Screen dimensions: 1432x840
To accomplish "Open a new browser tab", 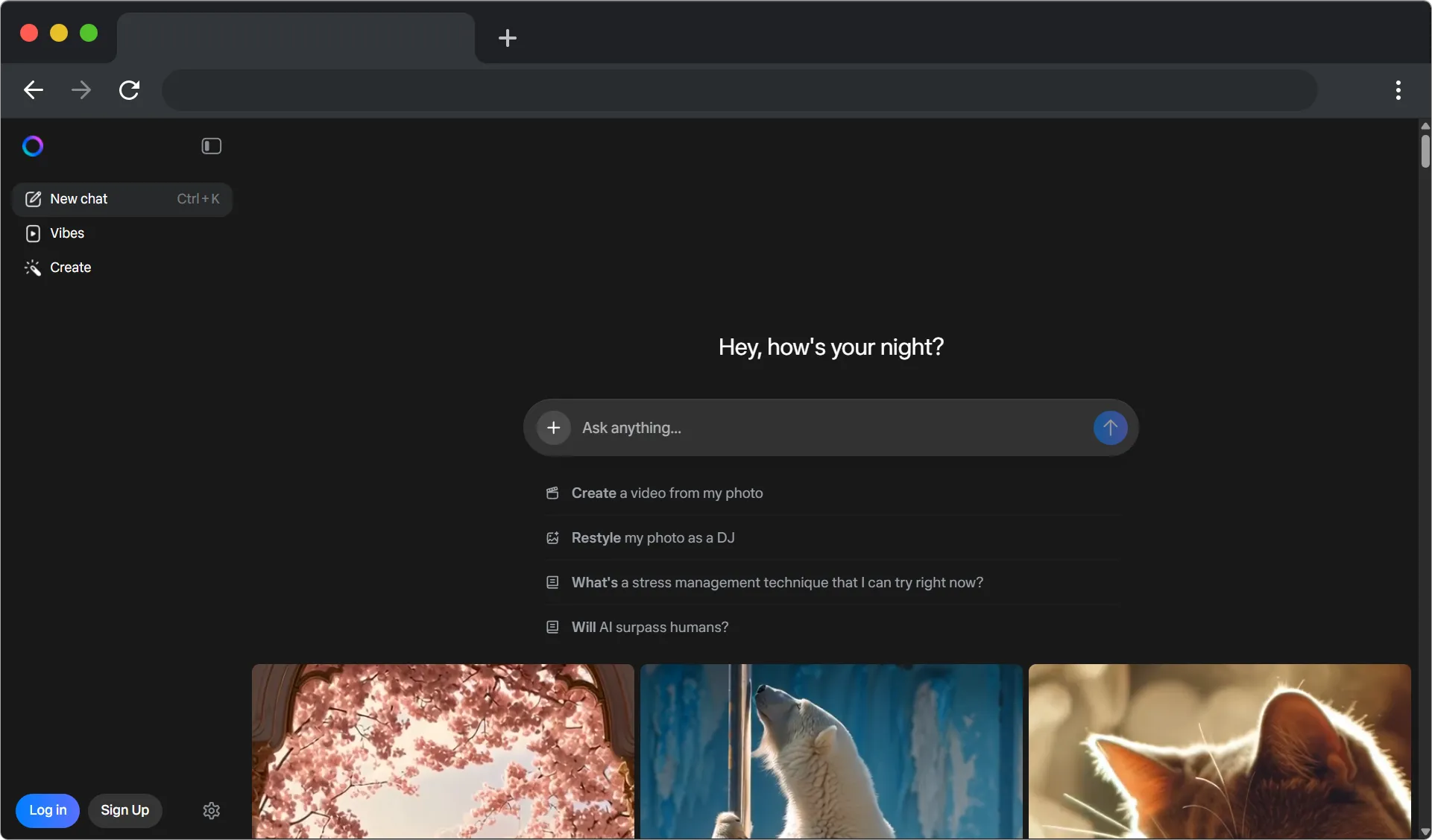I will (508, 38).
